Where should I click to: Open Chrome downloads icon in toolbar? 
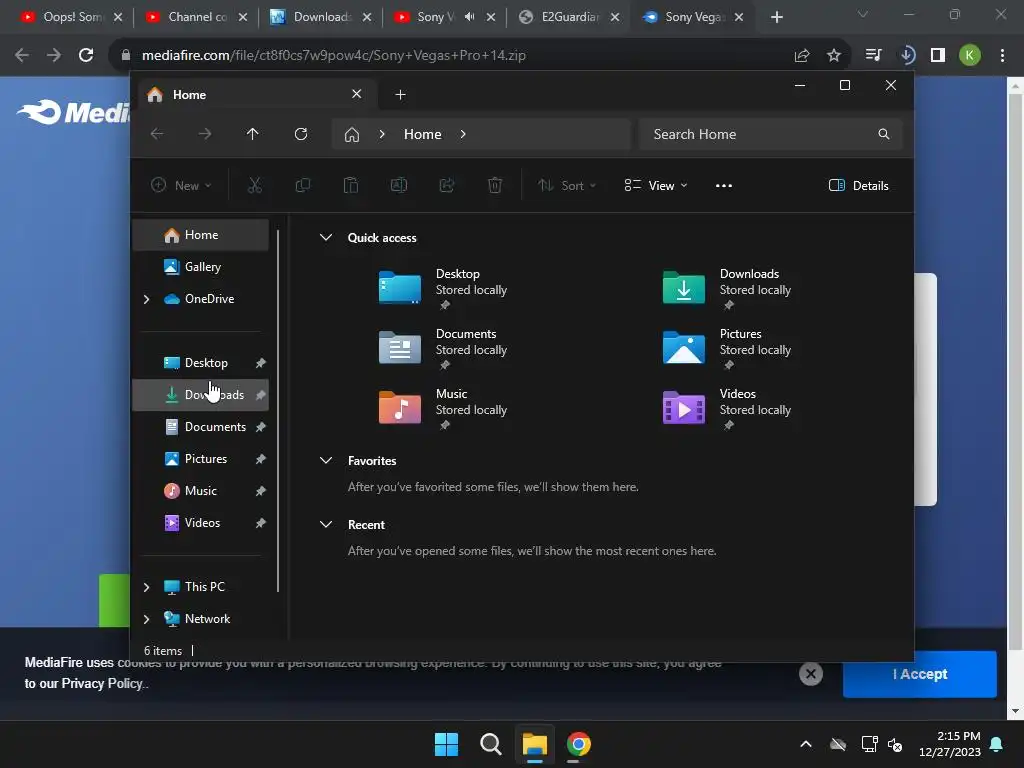coord(907,55)
